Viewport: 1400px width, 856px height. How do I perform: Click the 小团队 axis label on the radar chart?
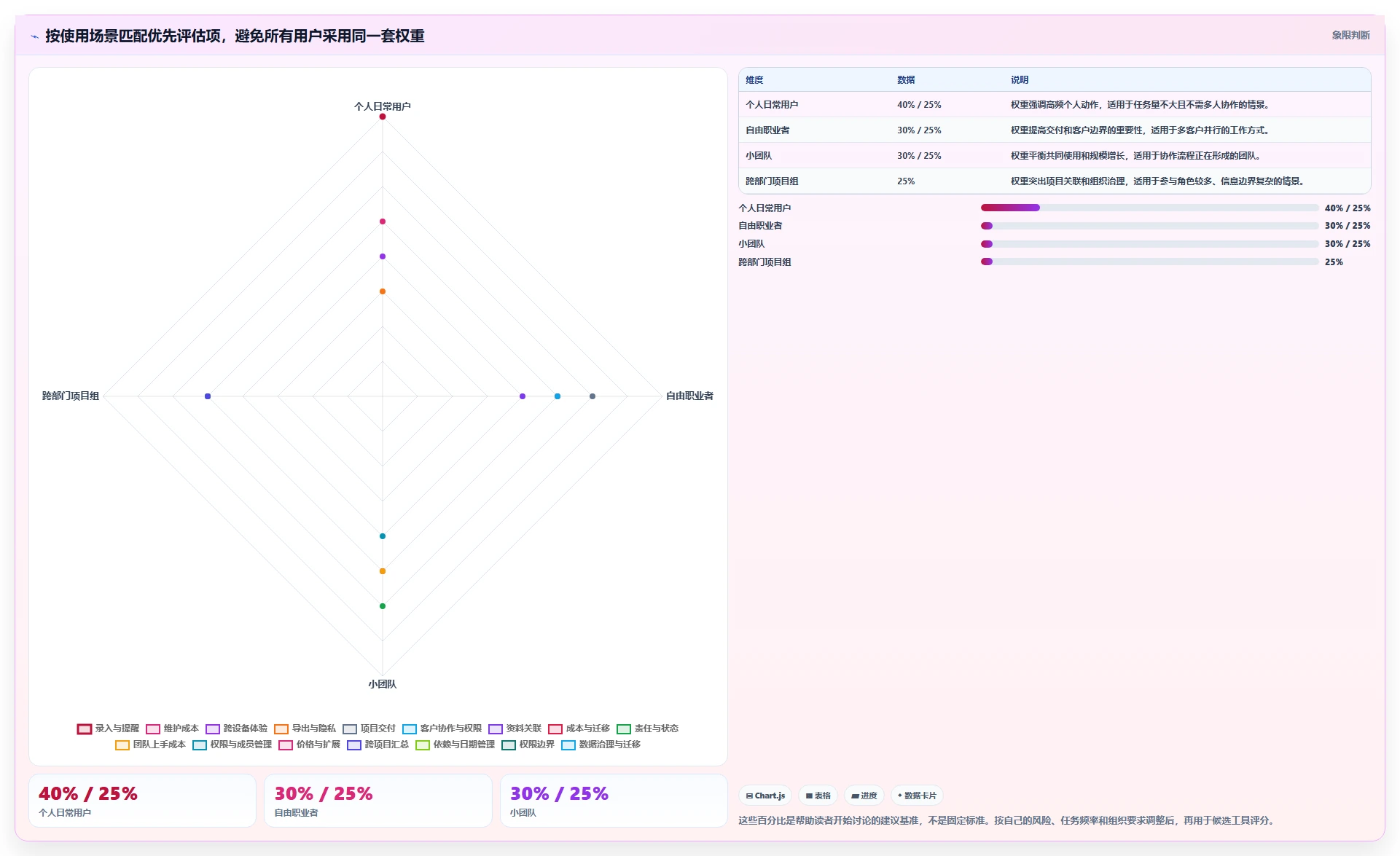pos(382,684)
